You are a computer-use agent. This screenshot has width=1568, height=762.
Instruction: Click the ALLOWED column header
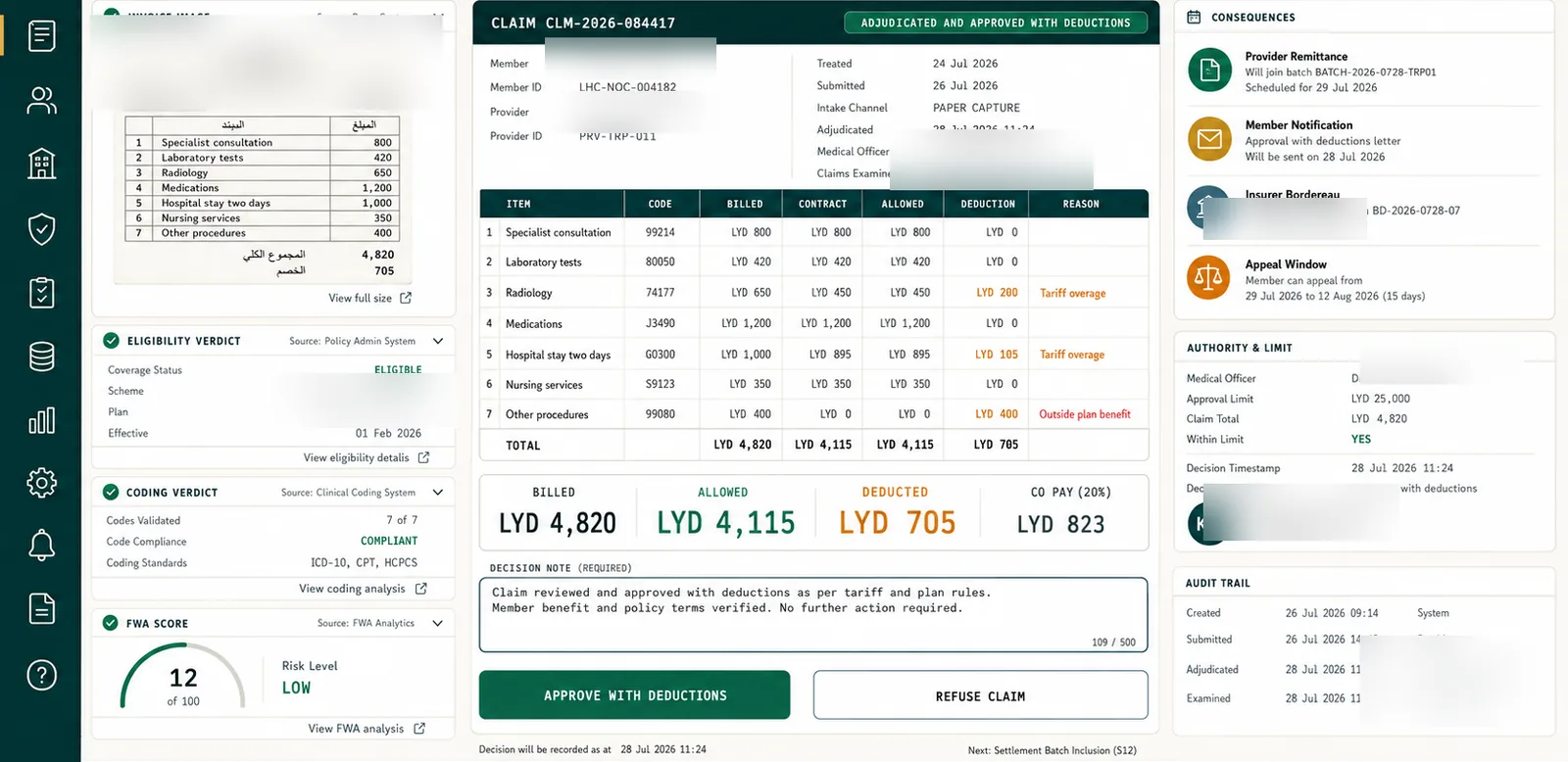coord(903,204)
